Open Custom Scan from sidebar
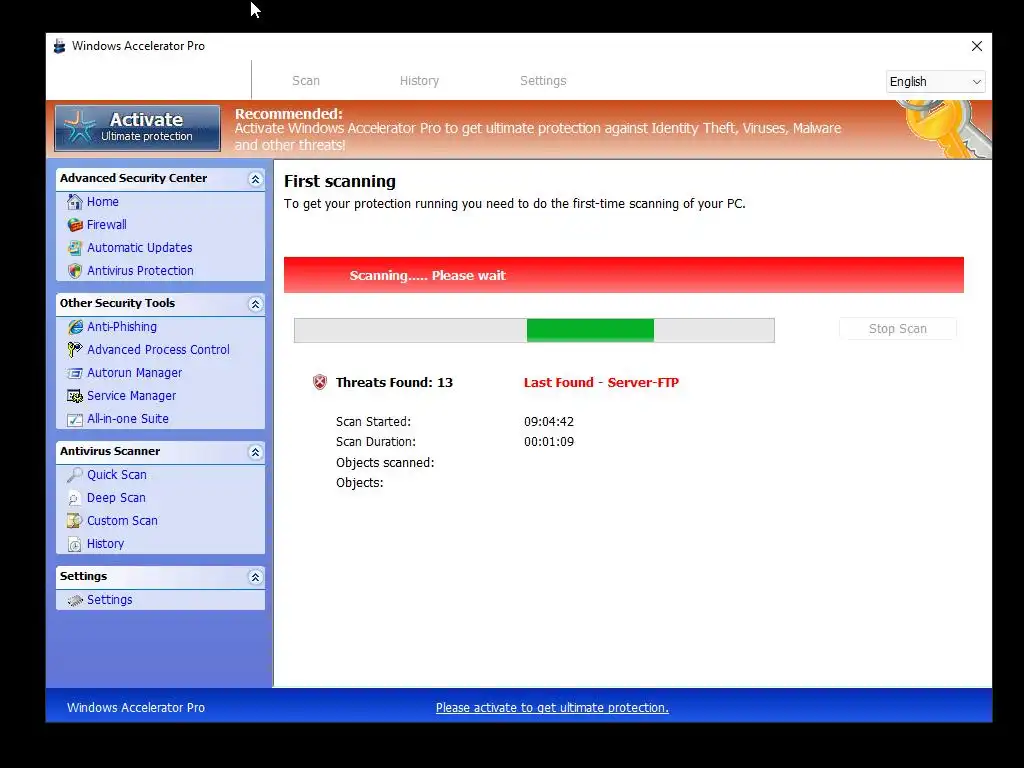The height and width of the screenshot is (768, 1024). tap(122, 520)
